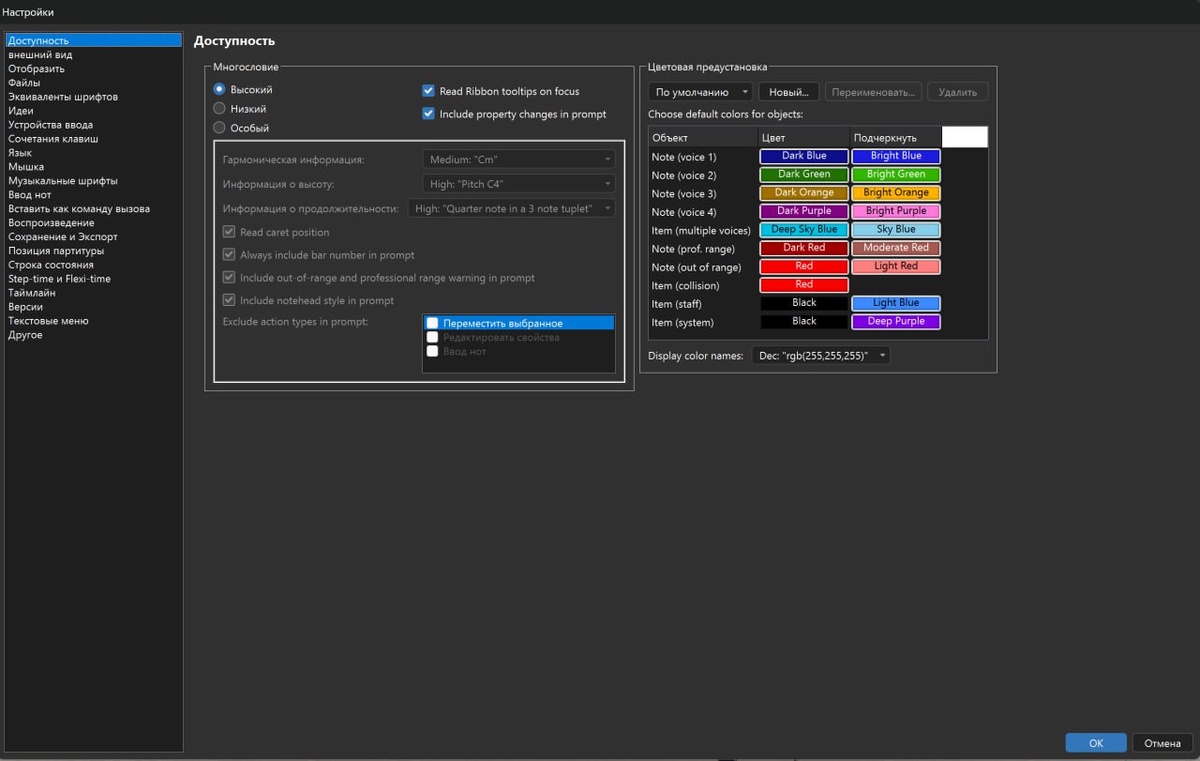Select the Особый verbosity radio button

[x=219, y=127]
